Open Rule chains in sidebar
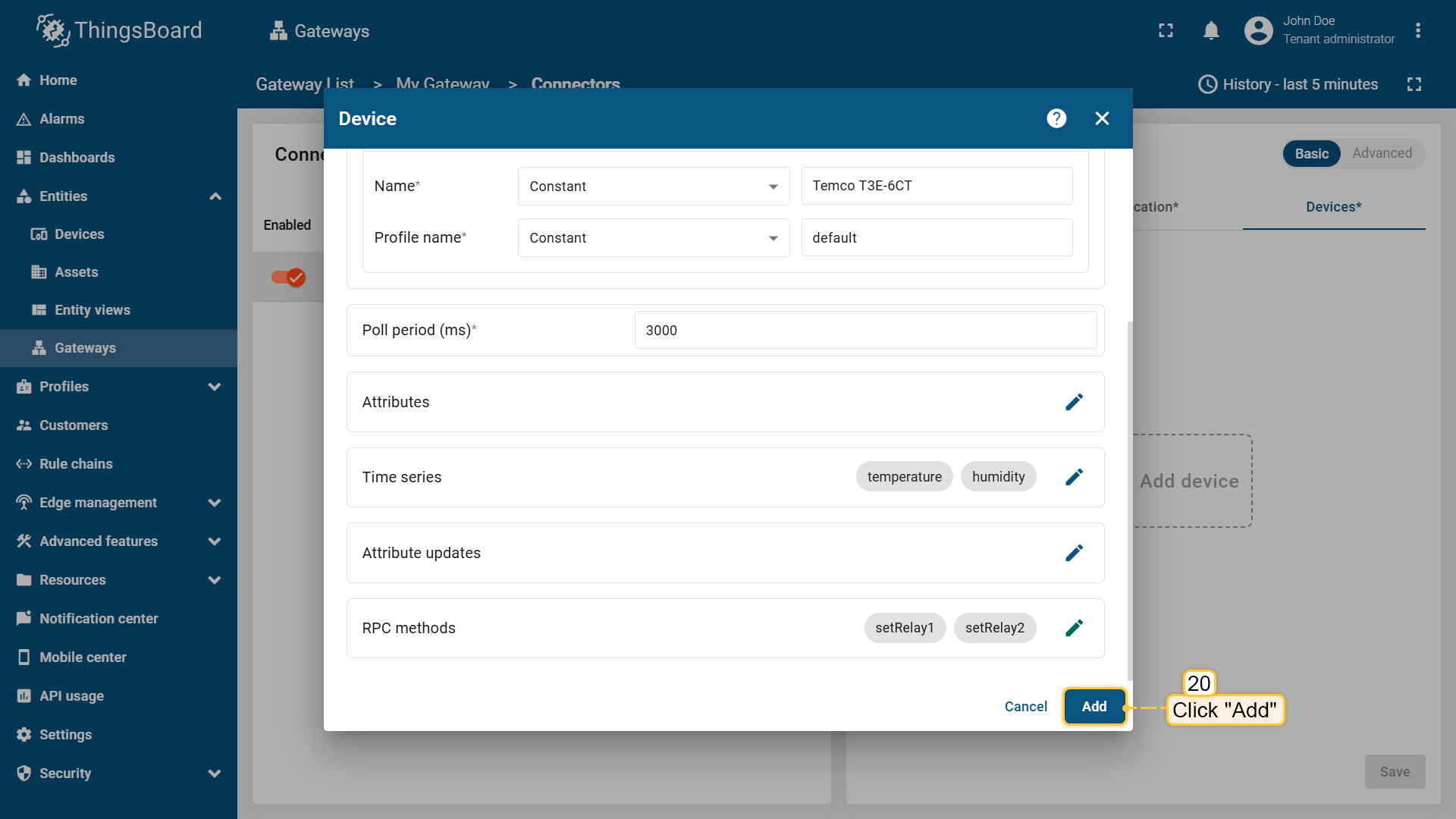 [x=76, y=464]
